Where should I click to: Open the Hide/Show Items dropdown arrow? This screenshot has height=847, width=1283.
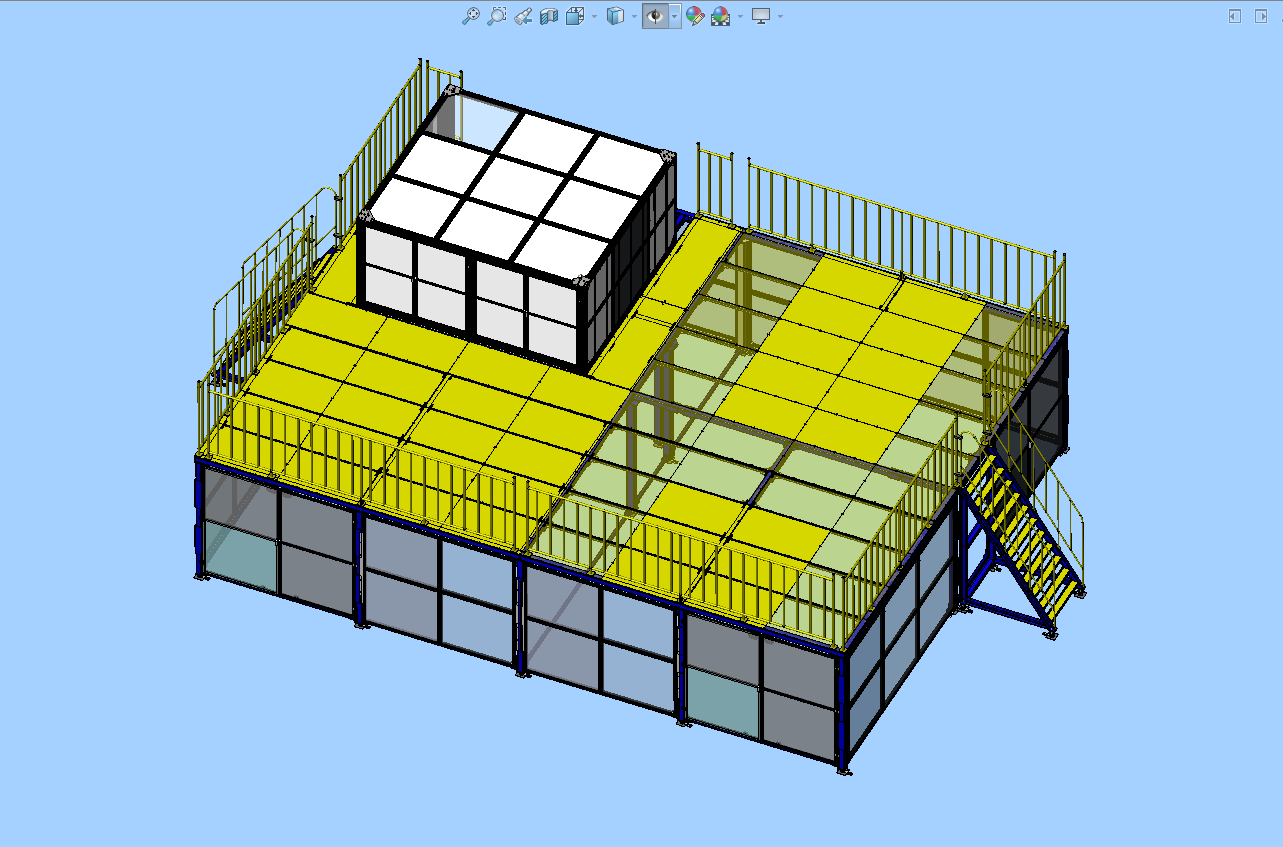[675, 16]
